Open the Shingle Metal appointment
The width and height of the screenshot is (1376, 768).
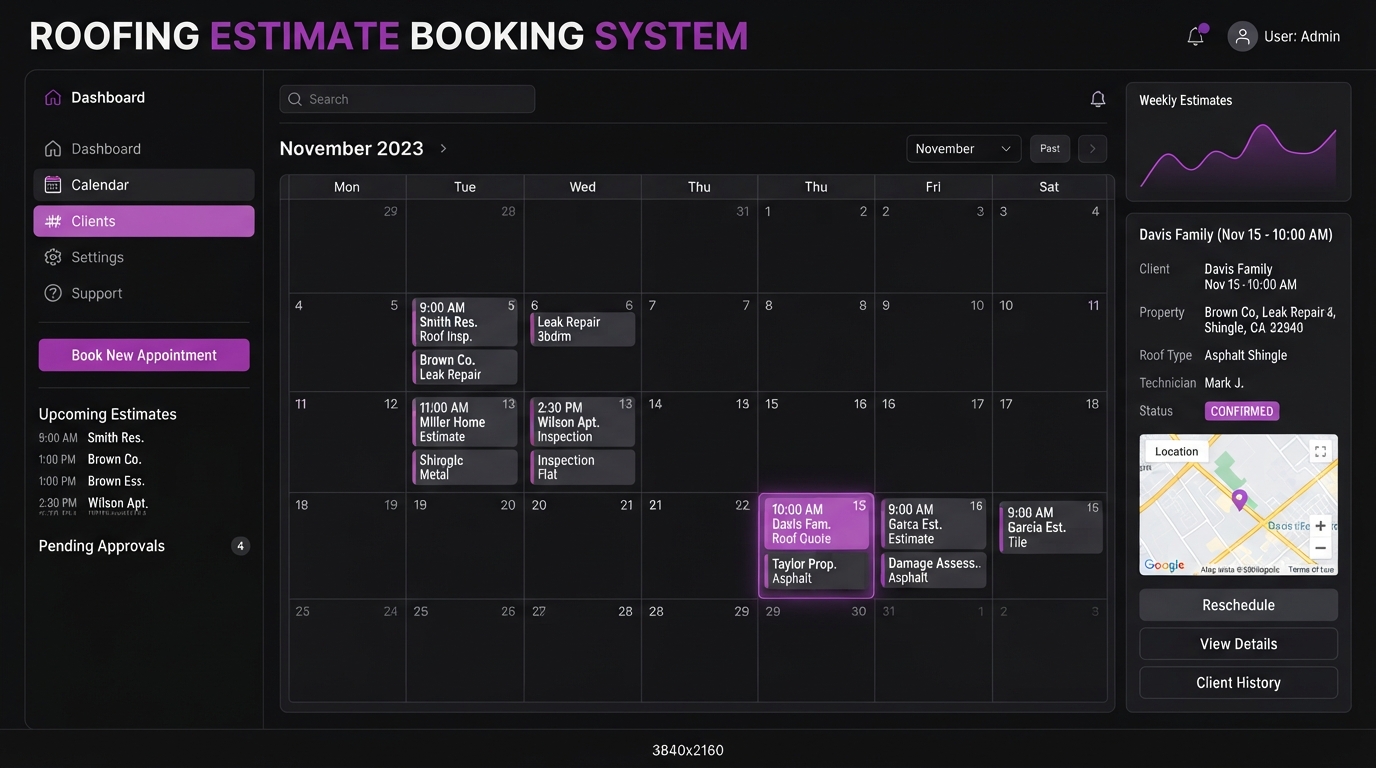coord(465,467)
